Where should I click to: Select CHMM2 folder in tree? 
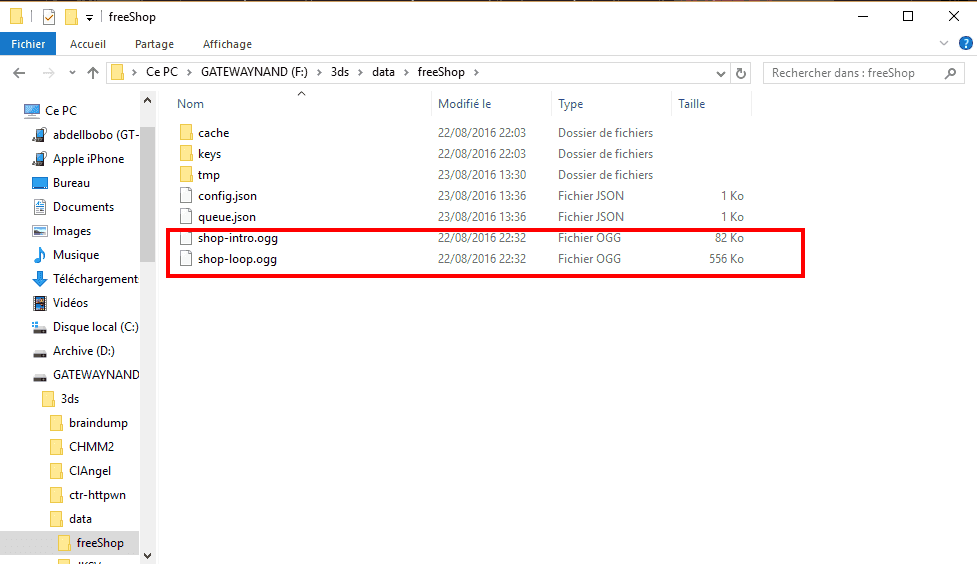point(91,447)
